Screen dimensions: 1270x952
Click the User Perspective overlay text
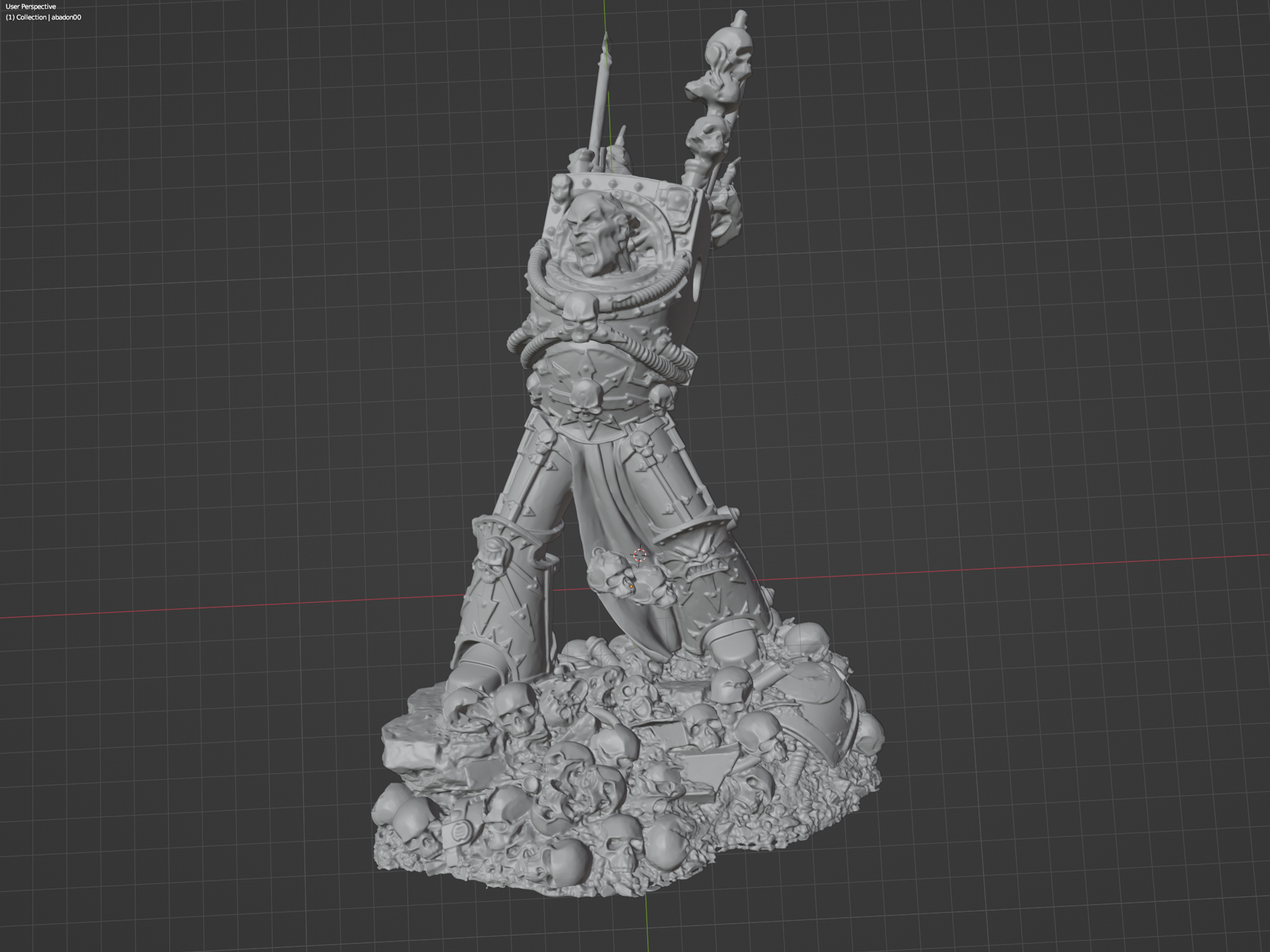(x=31, y=6)
